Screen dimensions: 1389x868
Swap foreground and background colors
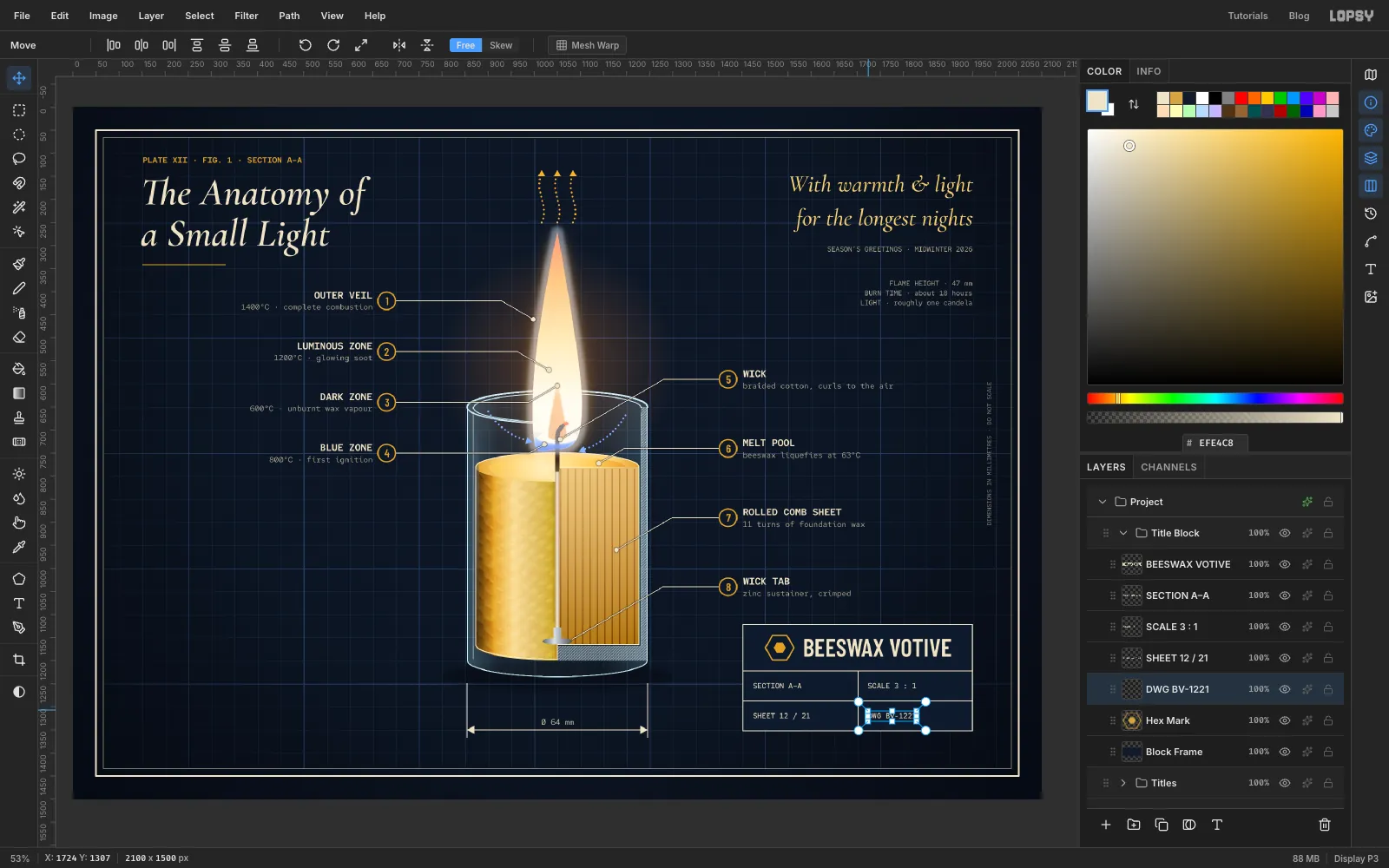[x=1134, y=104]
